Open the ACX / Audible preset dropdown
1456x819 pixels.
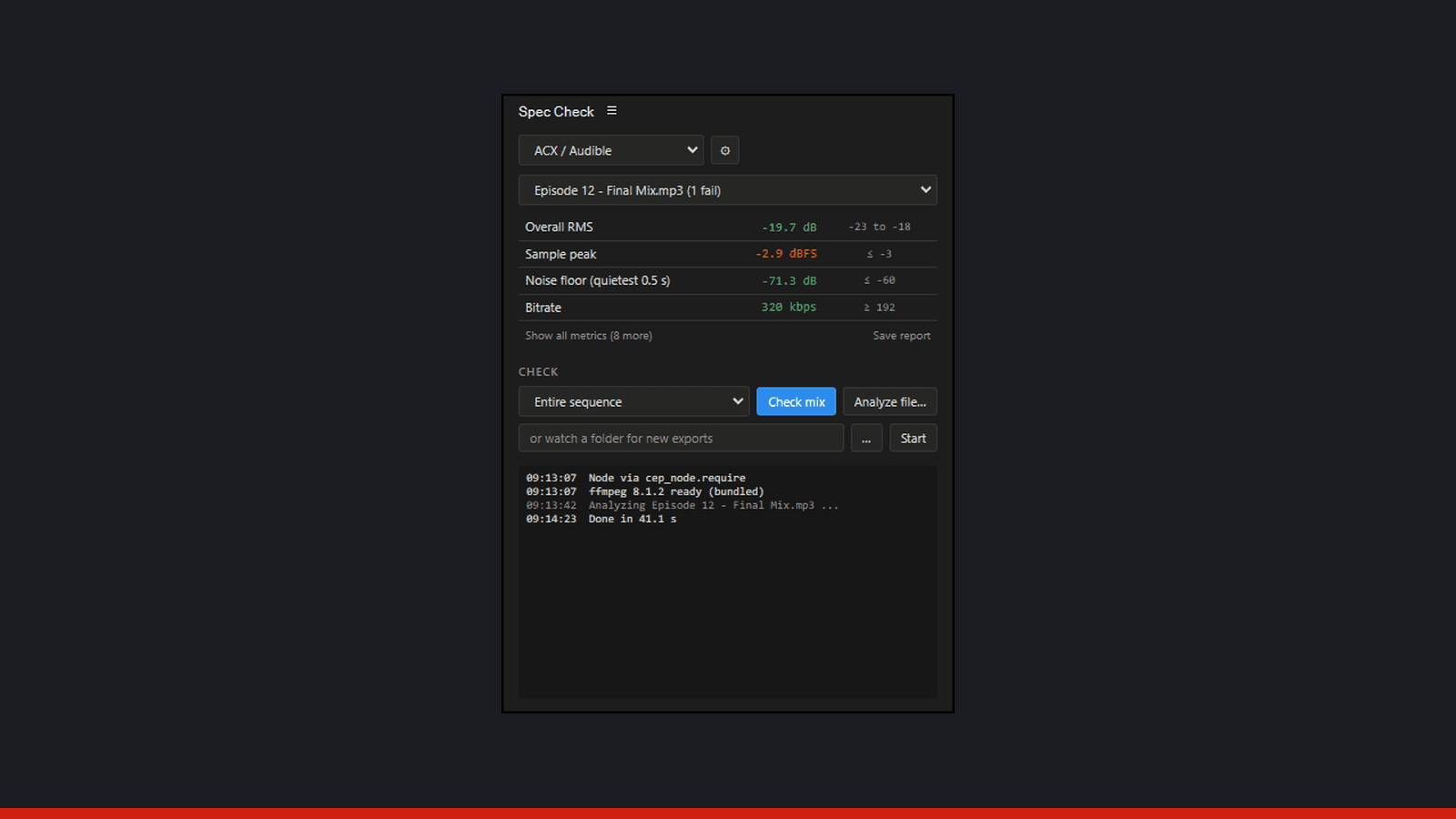(611, 150)
